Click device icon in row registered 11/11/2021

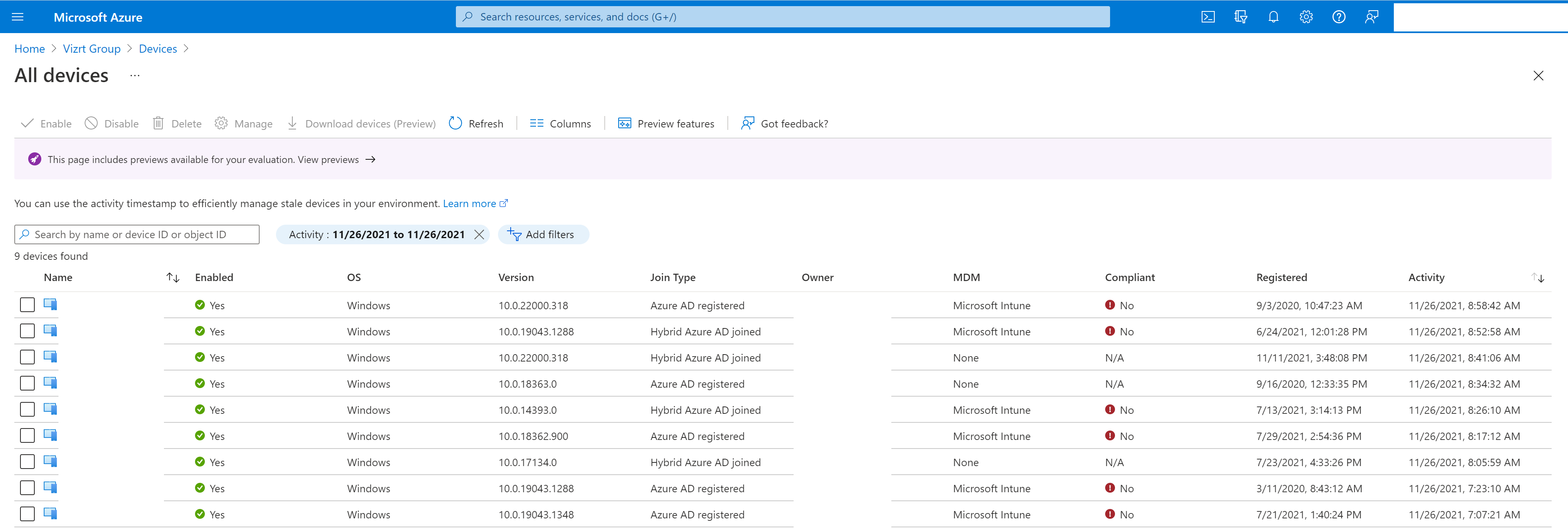tap(51, 357)
